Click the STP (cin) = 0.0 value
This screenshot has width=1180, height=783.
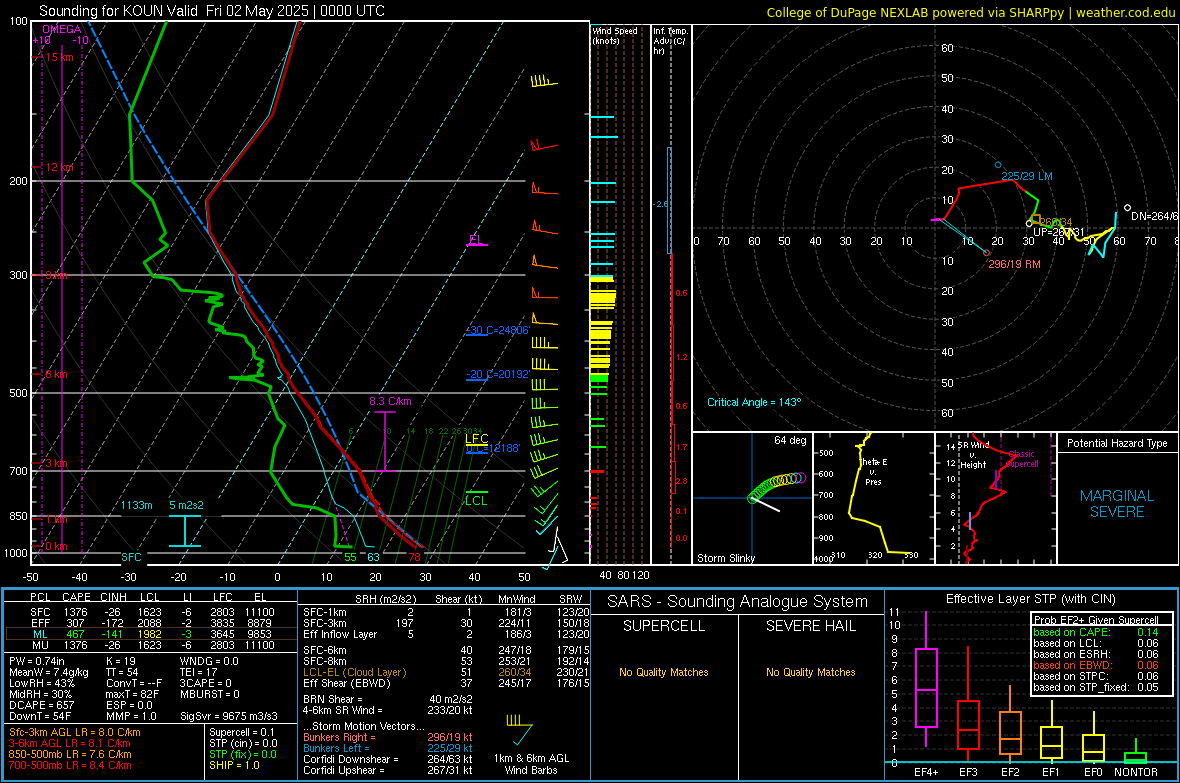coord(243,743)
